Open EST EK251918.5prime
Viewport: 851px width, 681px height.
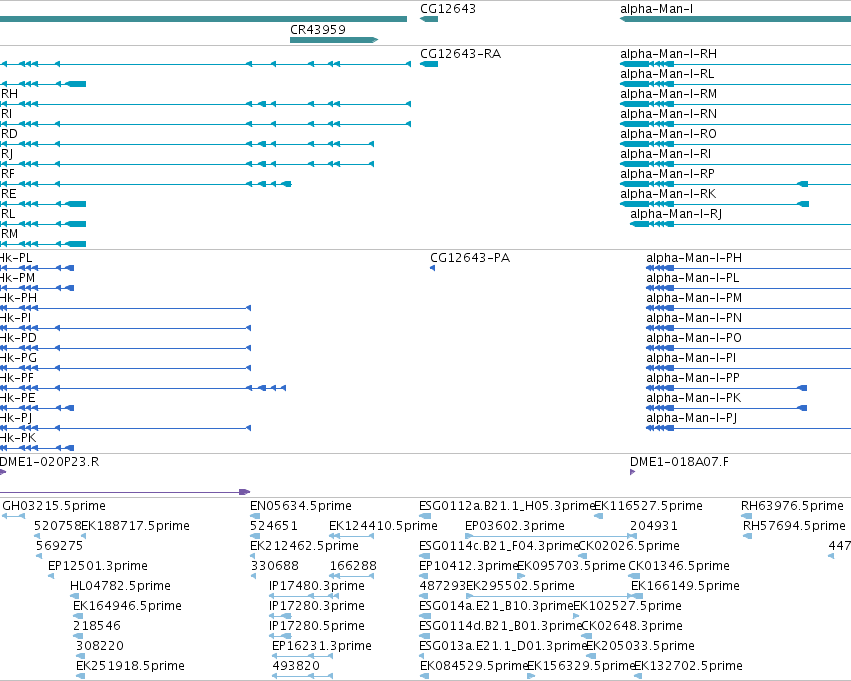(130, 666)
